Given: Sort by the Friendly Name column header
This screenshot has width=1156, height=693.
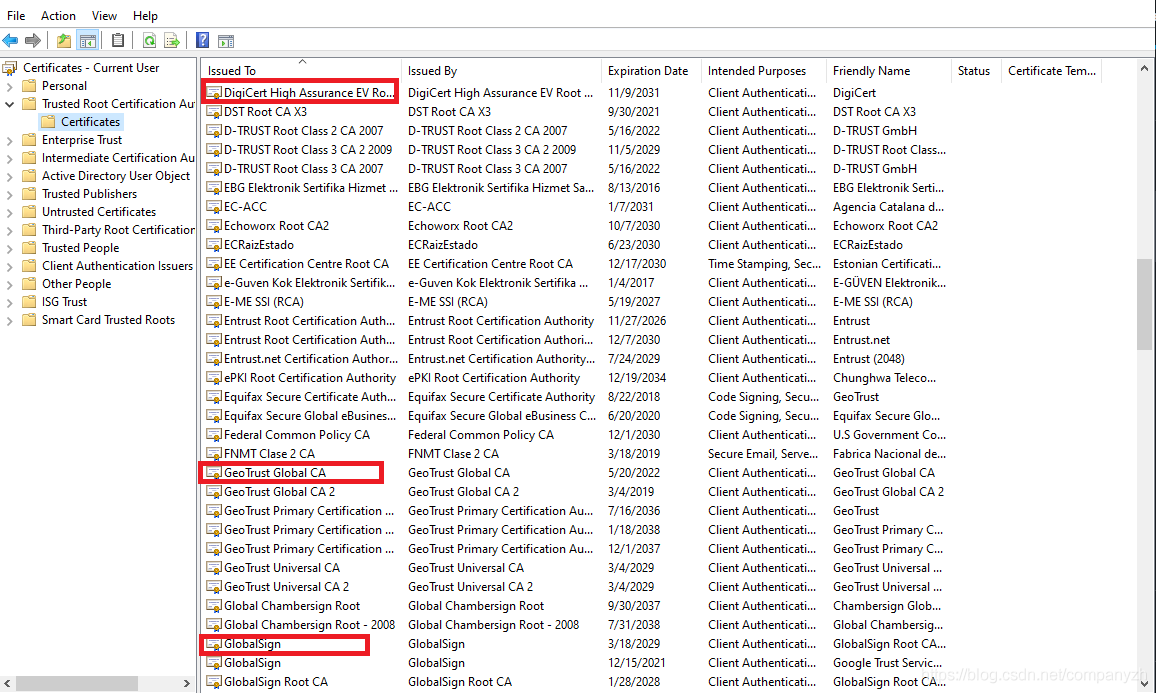Looking at the screenshot, I should coord(871,71).
